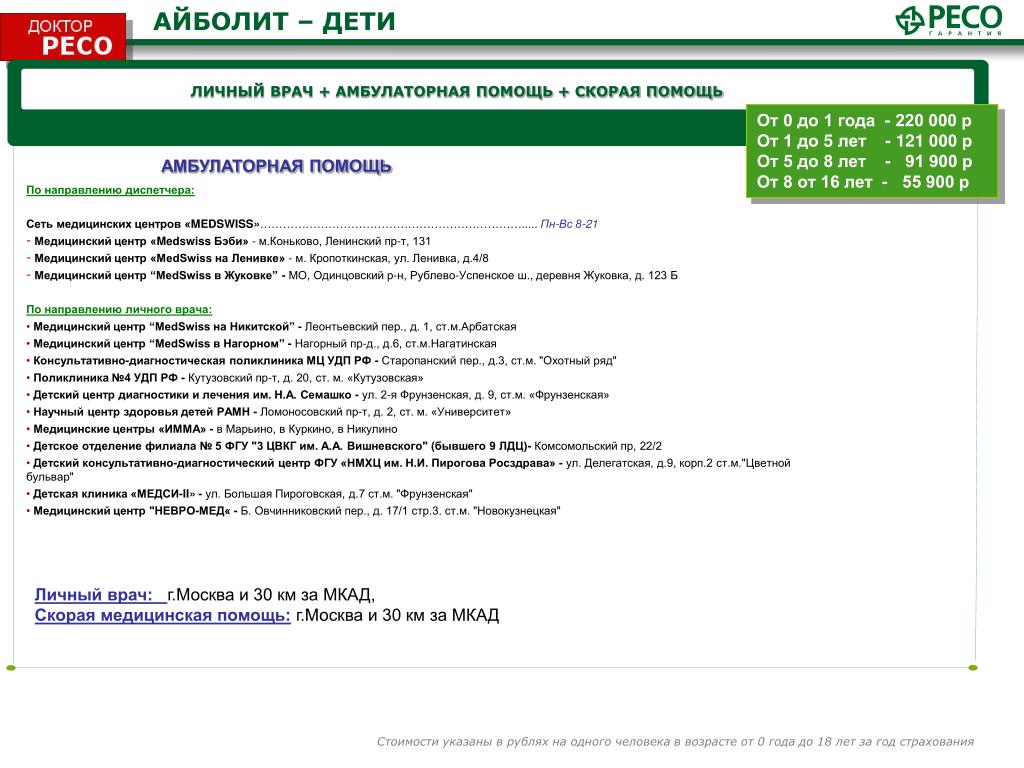Click the От 8 от 16 лет price line
This screenshot has width=1024, height=768.
click(863, 182)
